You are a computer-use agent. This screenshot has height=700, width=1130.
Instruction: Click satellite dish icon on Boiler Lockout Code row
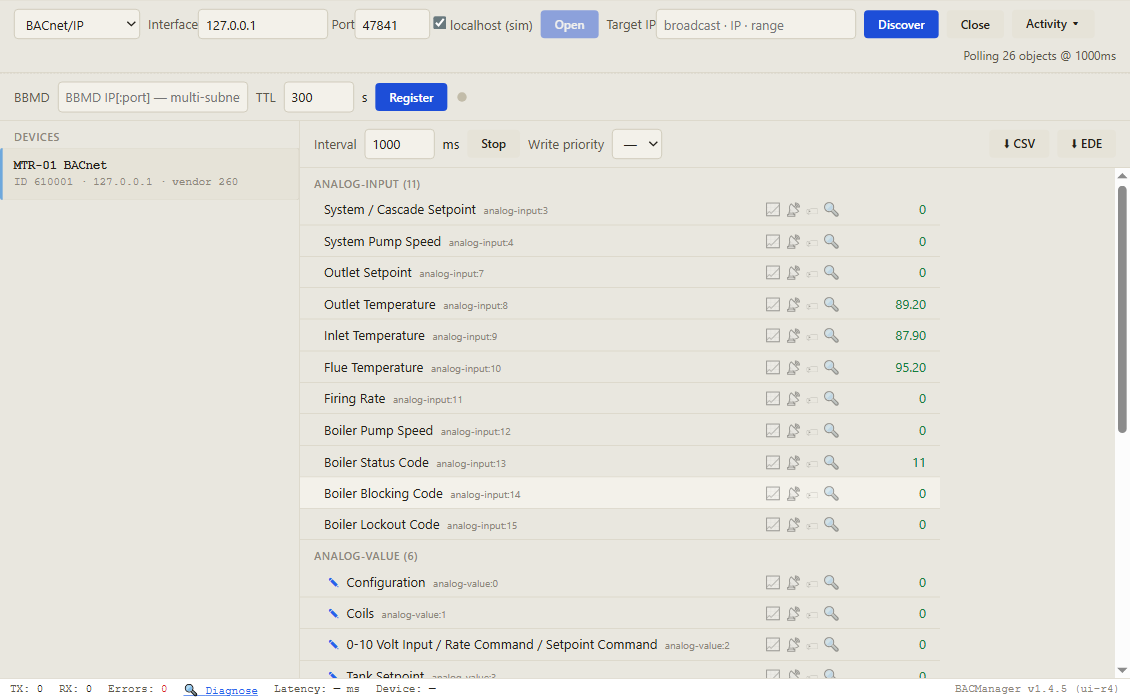coord(793,525)
